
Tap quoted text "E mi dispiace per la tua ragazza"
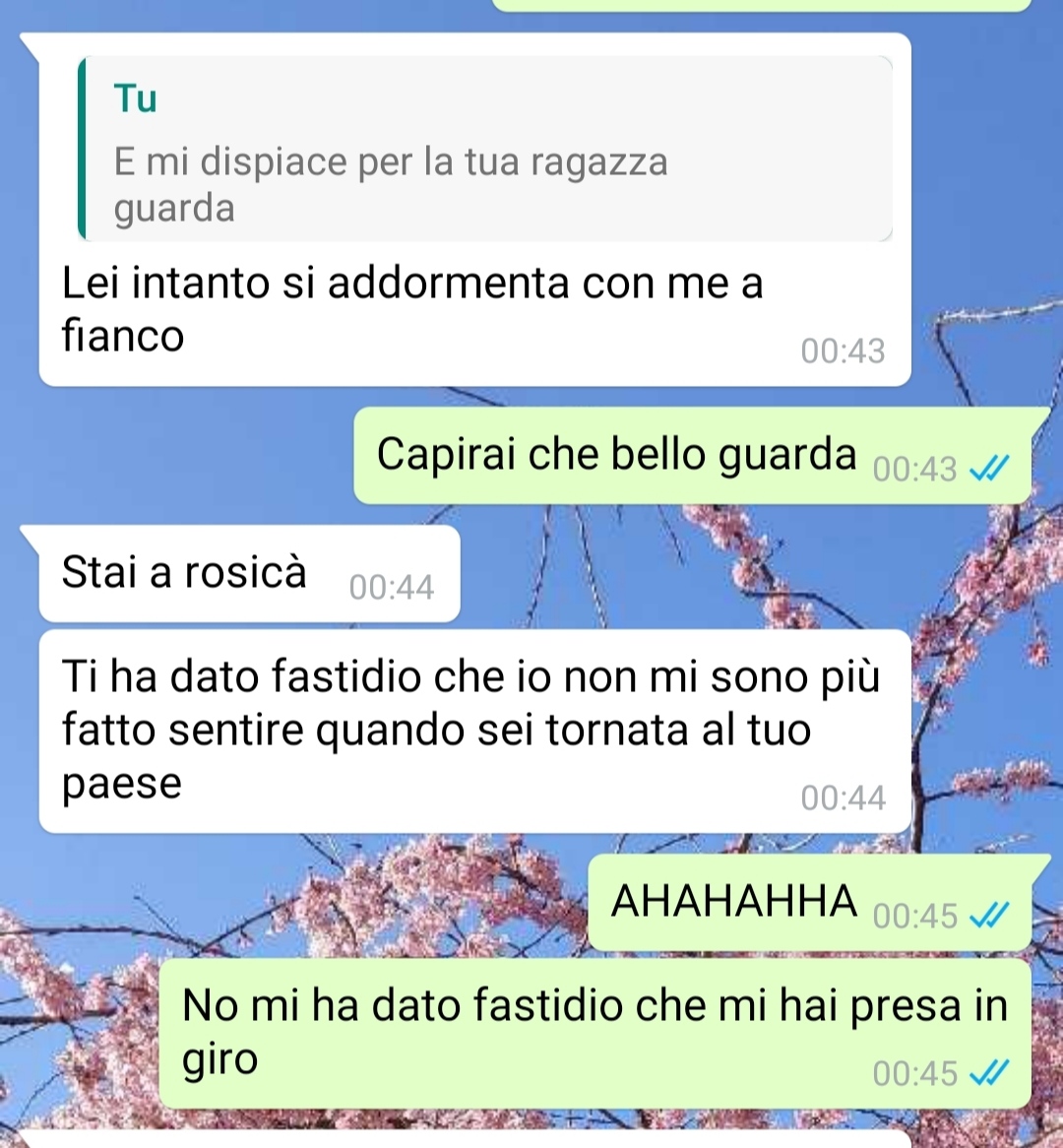(391, 161)
